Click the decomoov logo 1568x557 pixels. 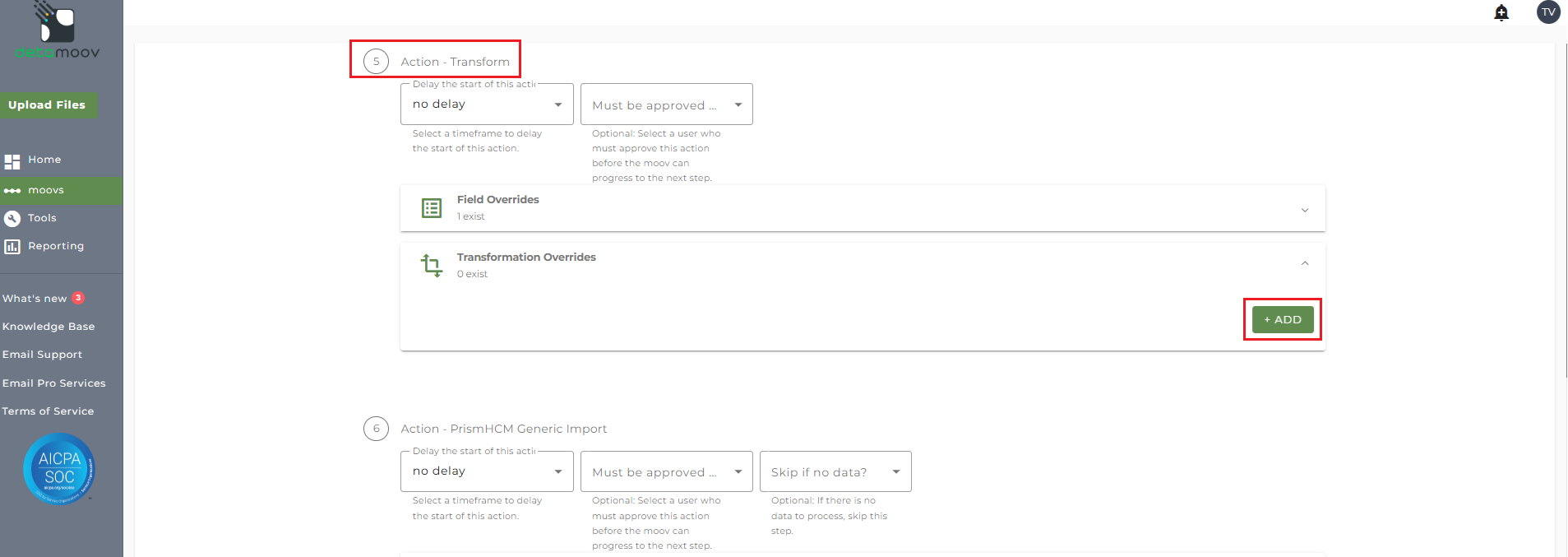[x=58, y=31]
